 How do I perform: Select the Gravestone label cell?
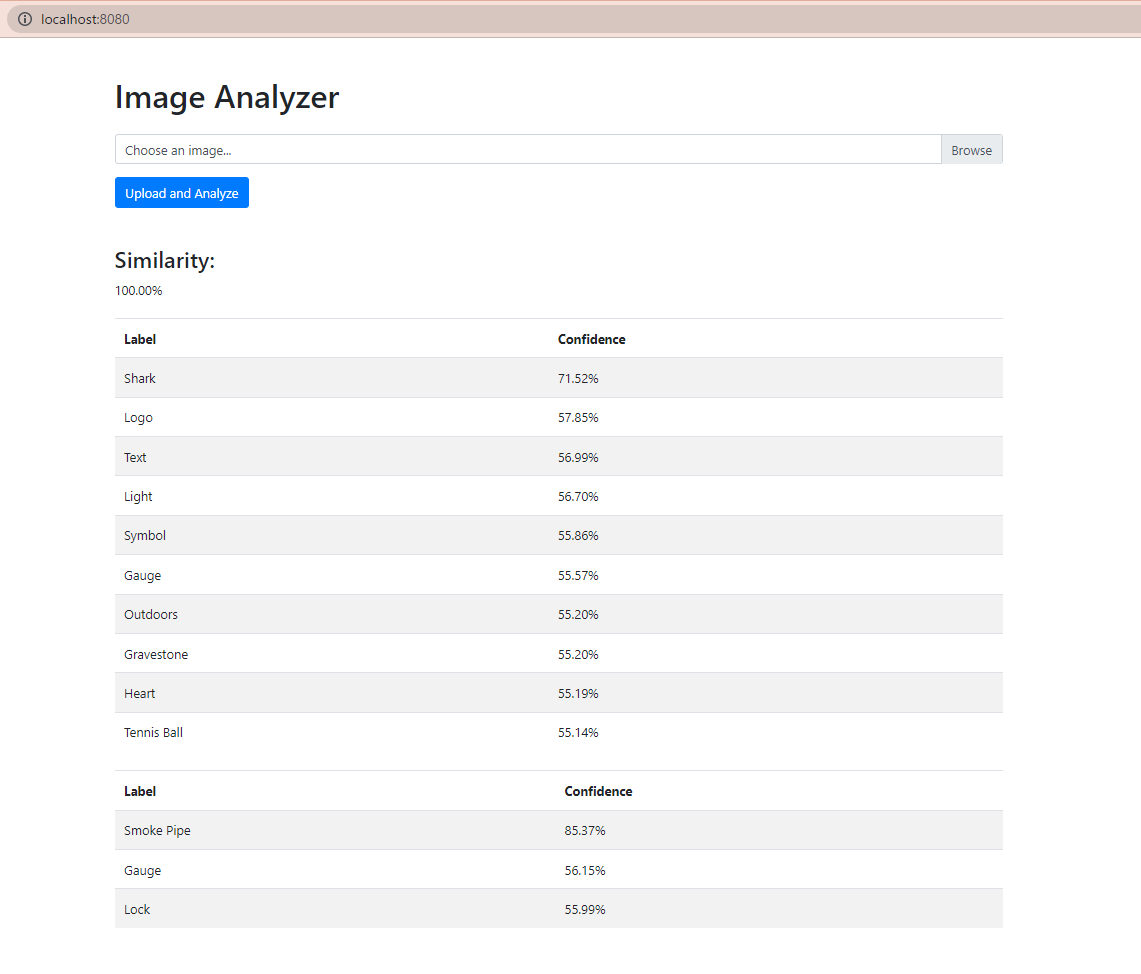click(x=156, y=654)
